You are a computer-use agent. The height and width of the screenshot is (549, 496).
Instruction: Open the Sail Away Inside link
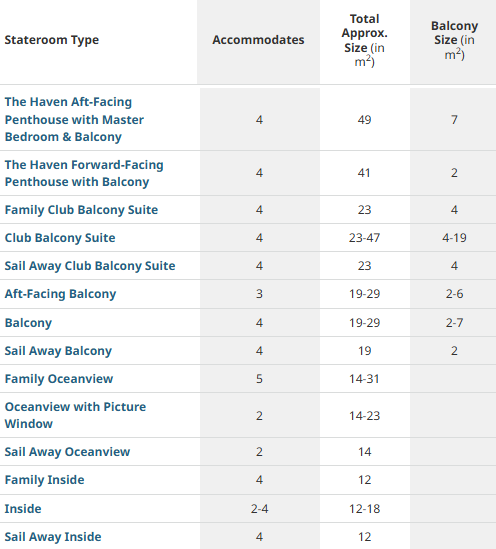(x=53, y=537)
